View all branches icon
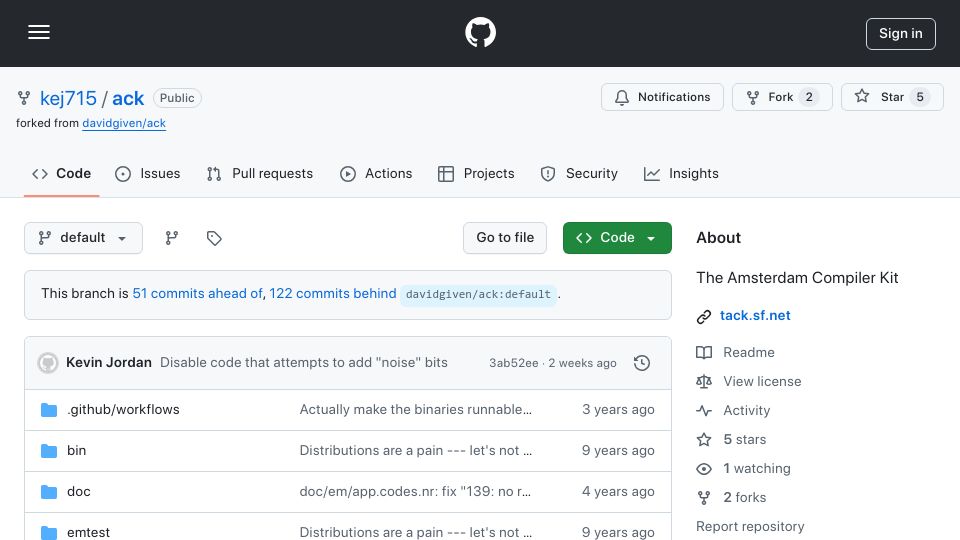This screenshot has height=540, width=960. click(x=172, y=238)
